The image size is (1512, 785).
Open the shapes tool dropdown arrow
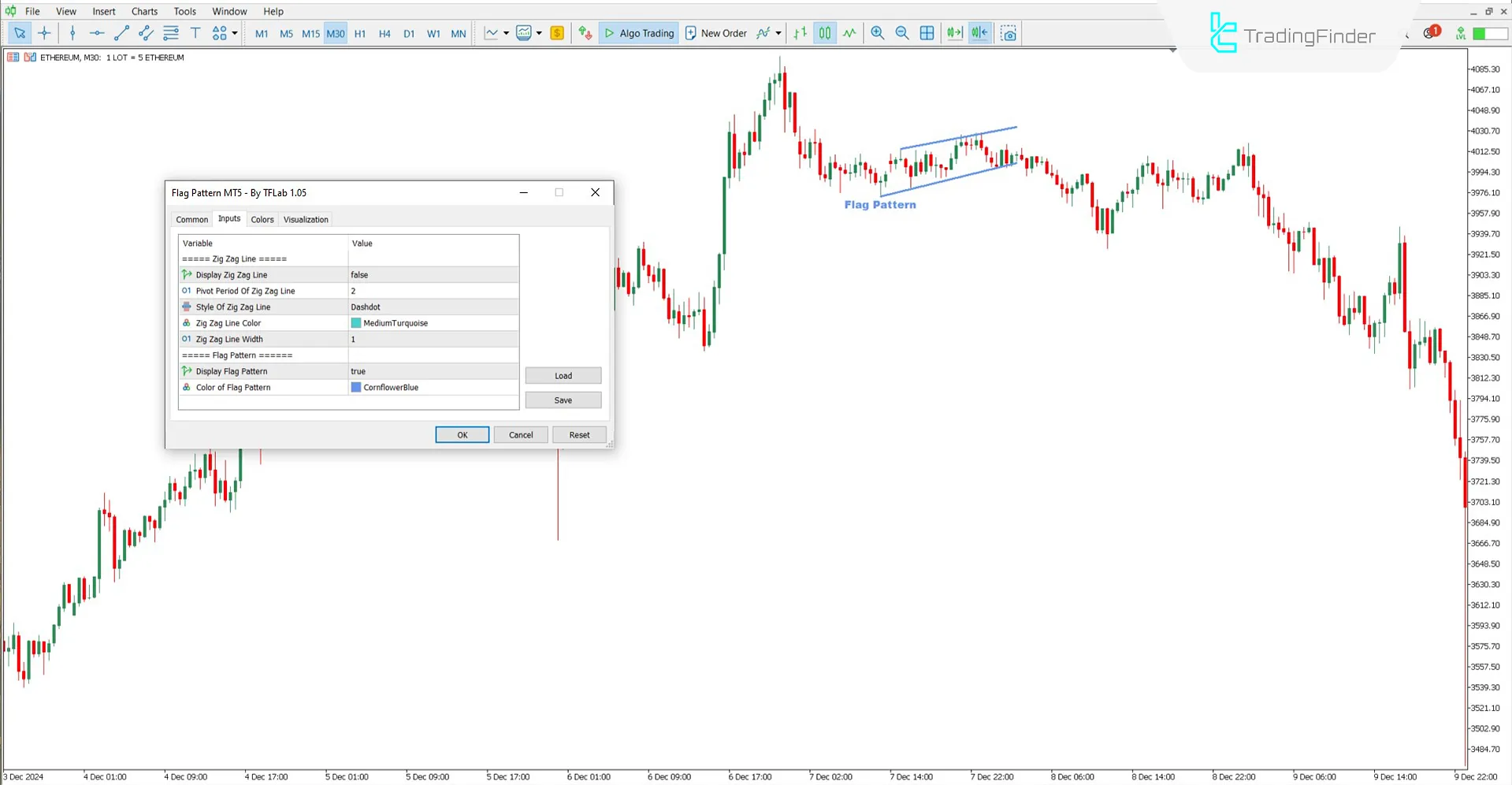coord(234,33)
